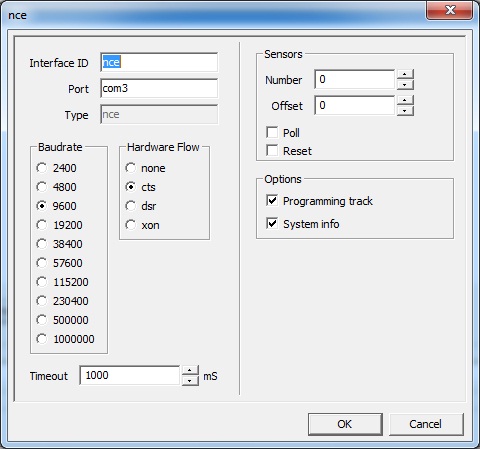Decrease the Sensors Number spinner down arrow
The width and height of the screenshot is (480, 449).
[x=405, y=85]
